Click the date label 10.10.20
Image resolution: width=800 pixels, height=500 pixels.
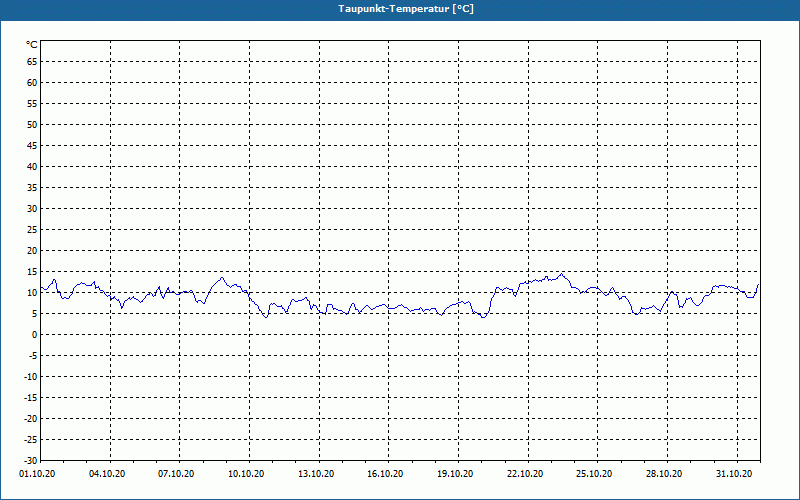(x=246, y=474)
